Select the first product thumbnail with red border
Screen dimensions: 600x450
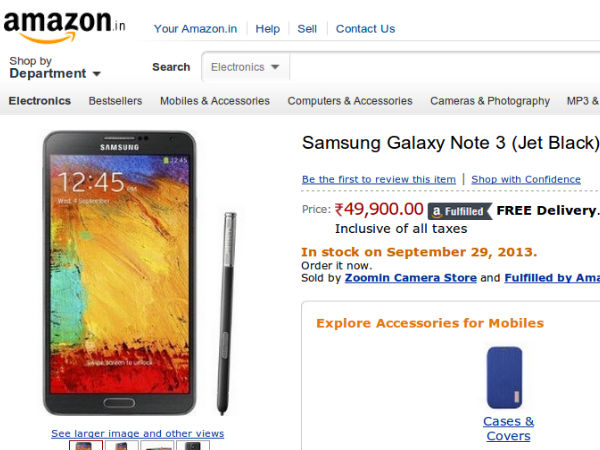point(85,445)
